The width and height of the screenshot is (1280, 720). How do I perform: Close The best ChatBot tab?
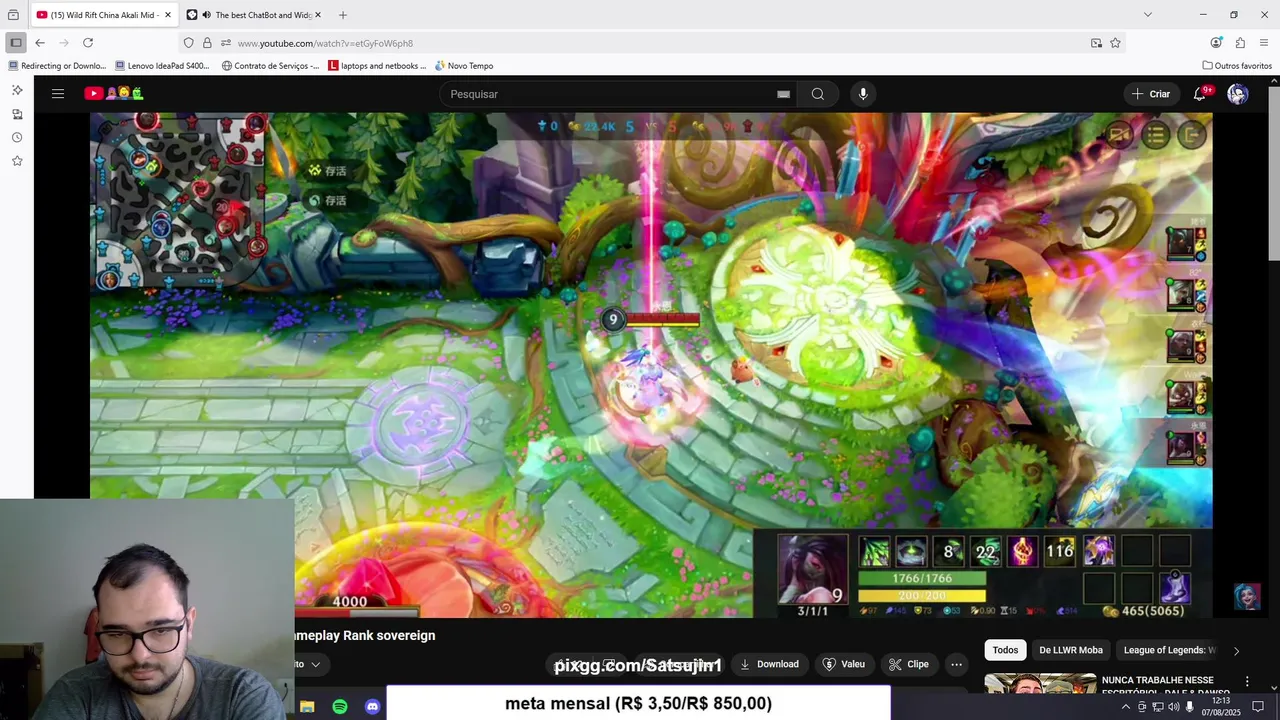point(318,15)
